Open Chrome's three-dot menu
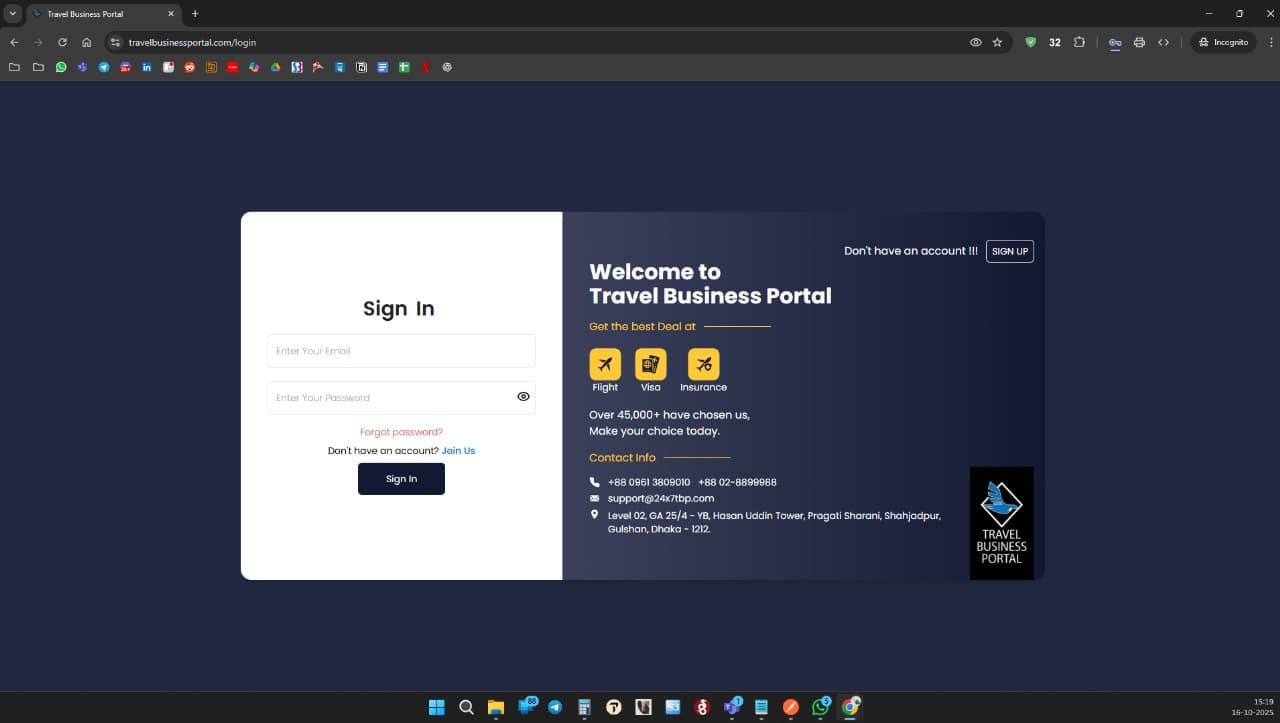This screenshot has height=723, width=1280. (1271, 42)
